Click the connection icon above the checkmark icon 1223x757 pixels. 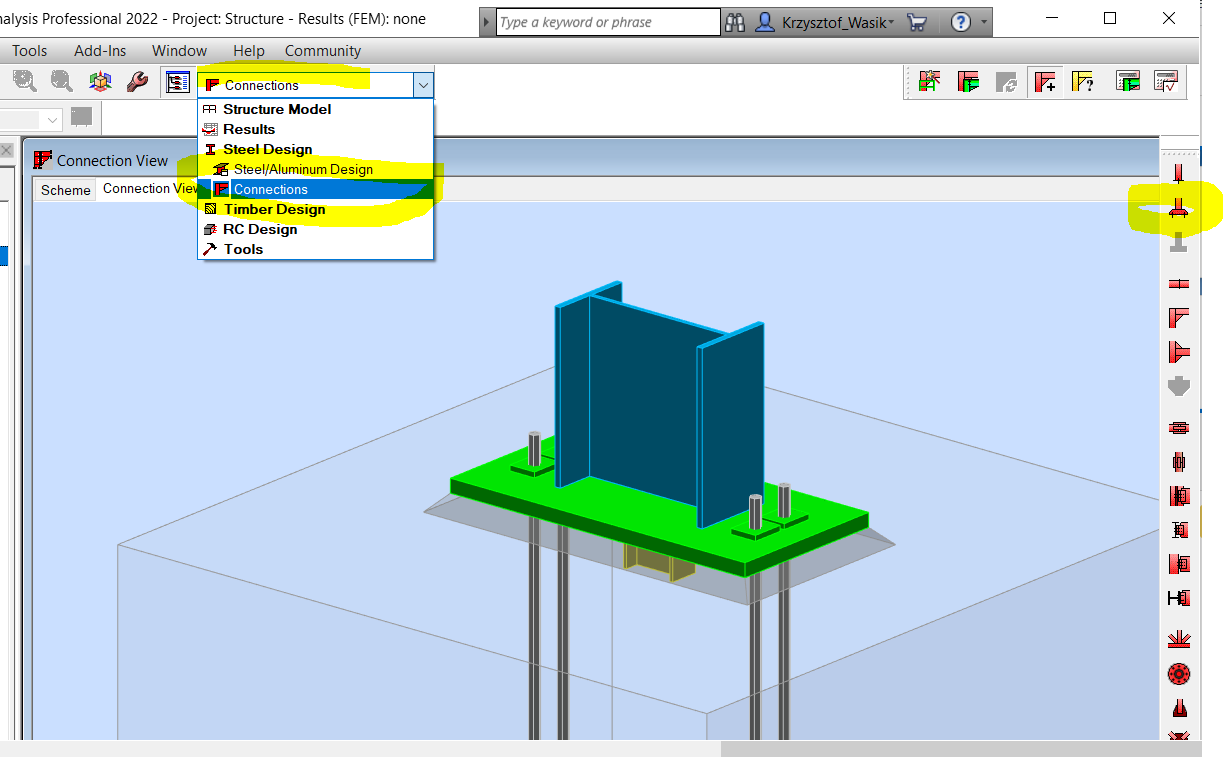coord(1128,82)
